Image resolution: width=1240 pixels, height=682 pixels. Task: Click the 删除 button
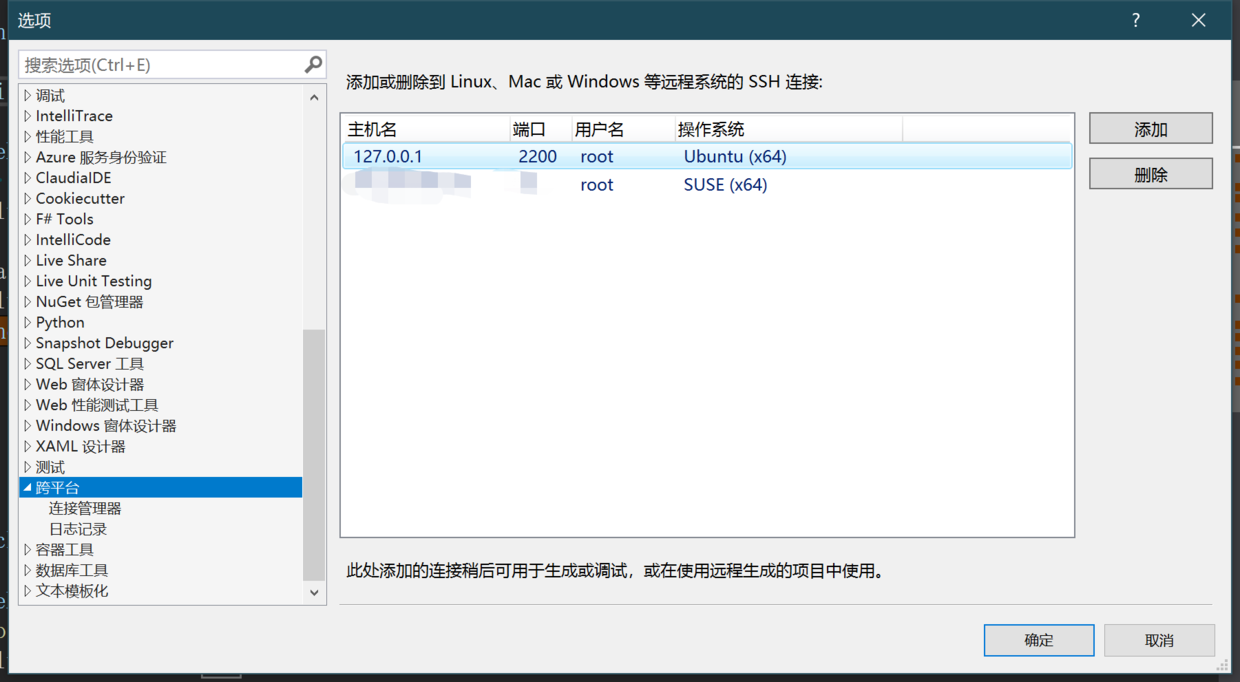[x=1151, y=174]
